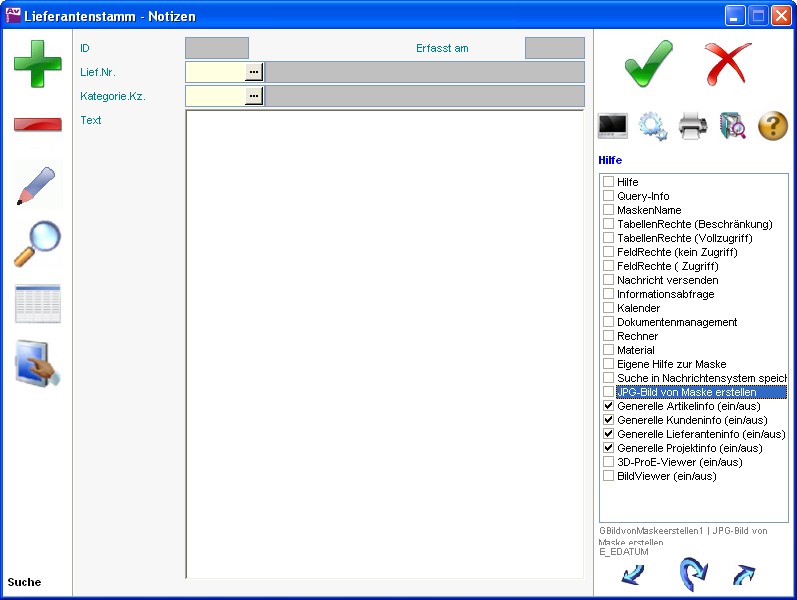Click the down-left blue arrow button
This screenshot has width=797, height=600.
point(633,575)
